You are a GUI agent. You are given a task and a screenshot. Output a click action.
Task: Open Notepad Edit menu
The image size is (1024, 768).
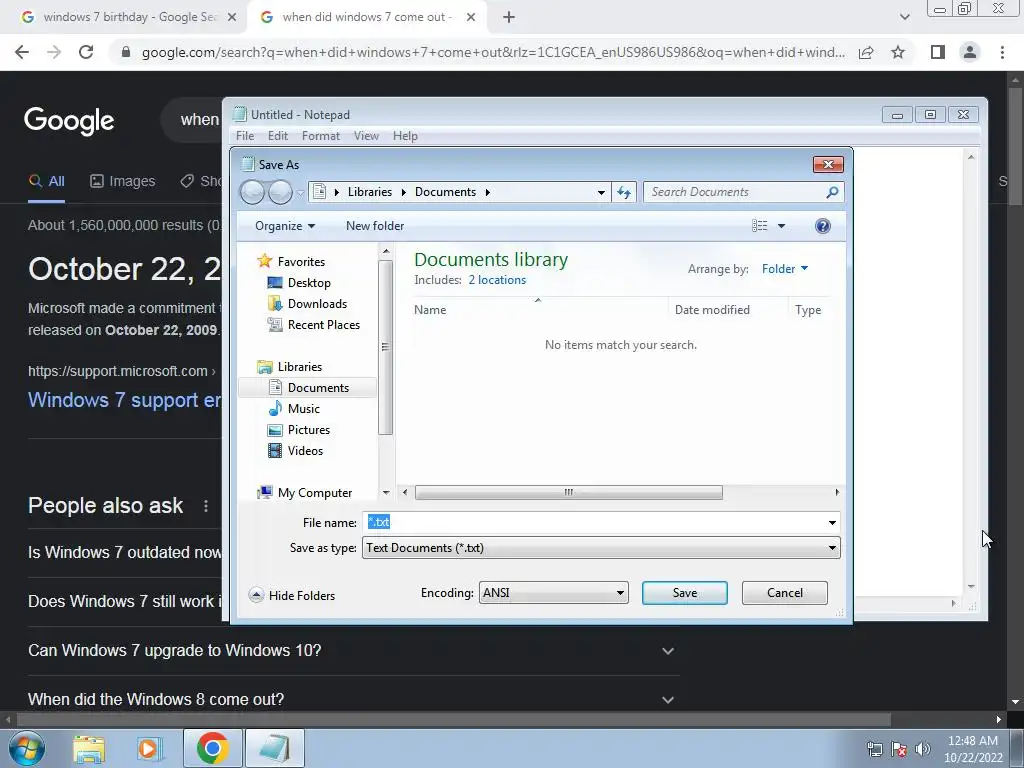tap(278, 136)
